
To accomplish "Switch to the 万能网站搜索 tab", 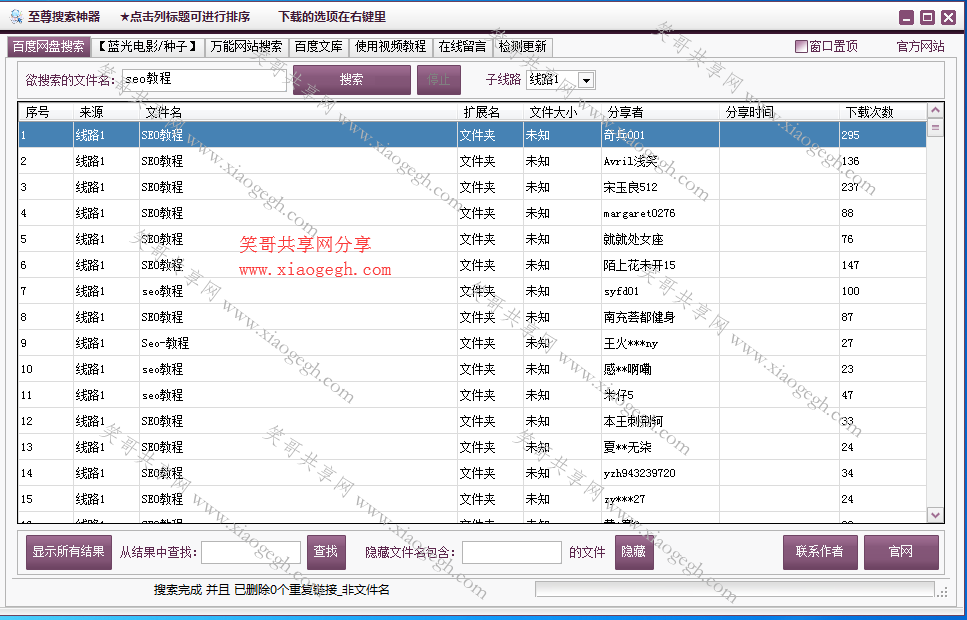I will point(246,47).
